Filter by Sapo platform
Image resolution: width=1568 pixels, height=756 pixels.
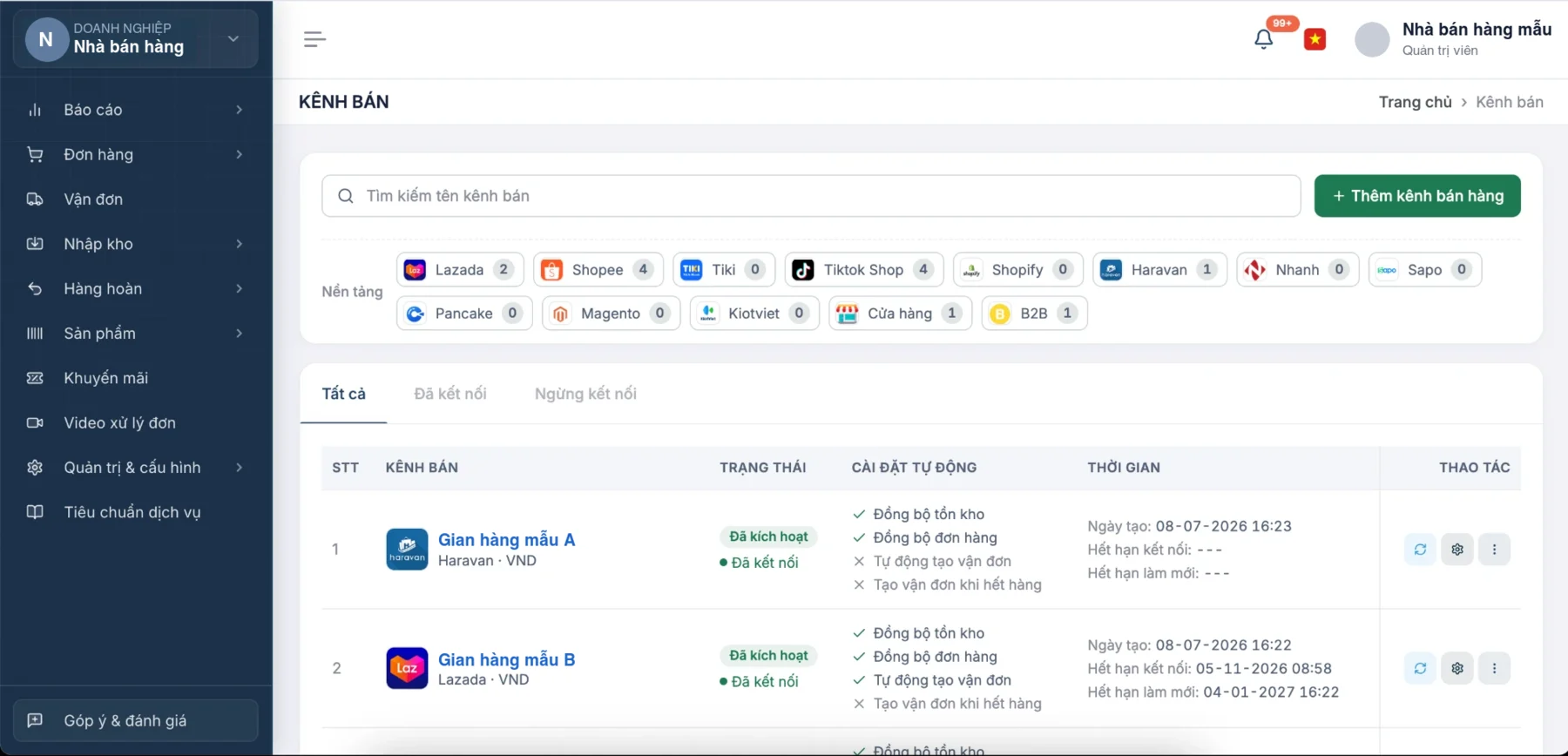pos(1425,270)
